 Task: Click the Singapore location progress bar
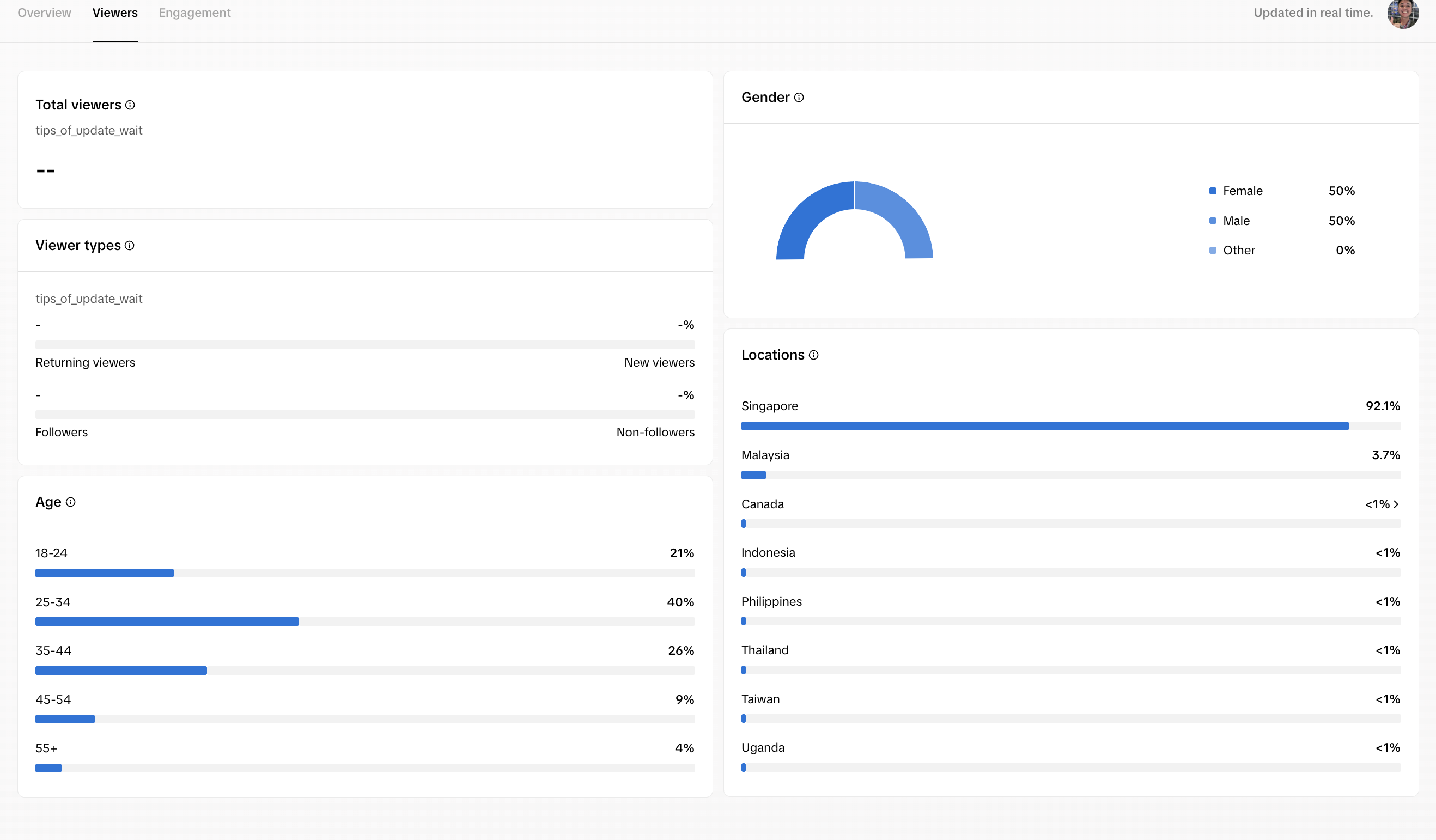point(1070,427)
